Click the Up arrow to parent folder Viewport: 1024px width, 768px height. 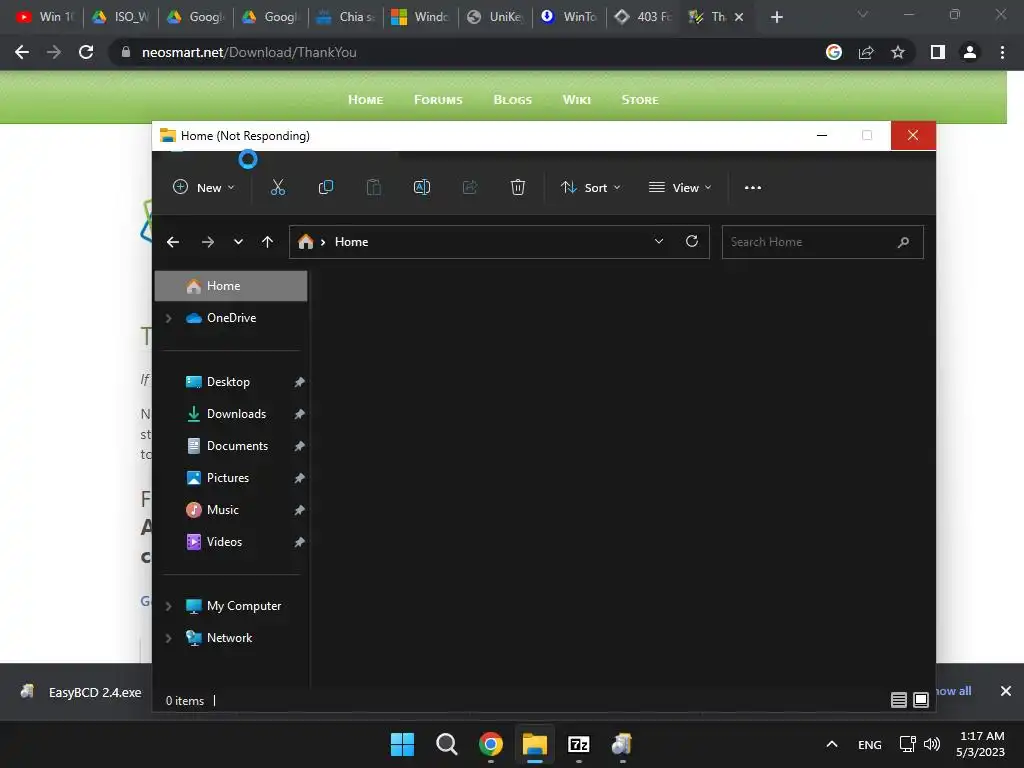[267, 242]
